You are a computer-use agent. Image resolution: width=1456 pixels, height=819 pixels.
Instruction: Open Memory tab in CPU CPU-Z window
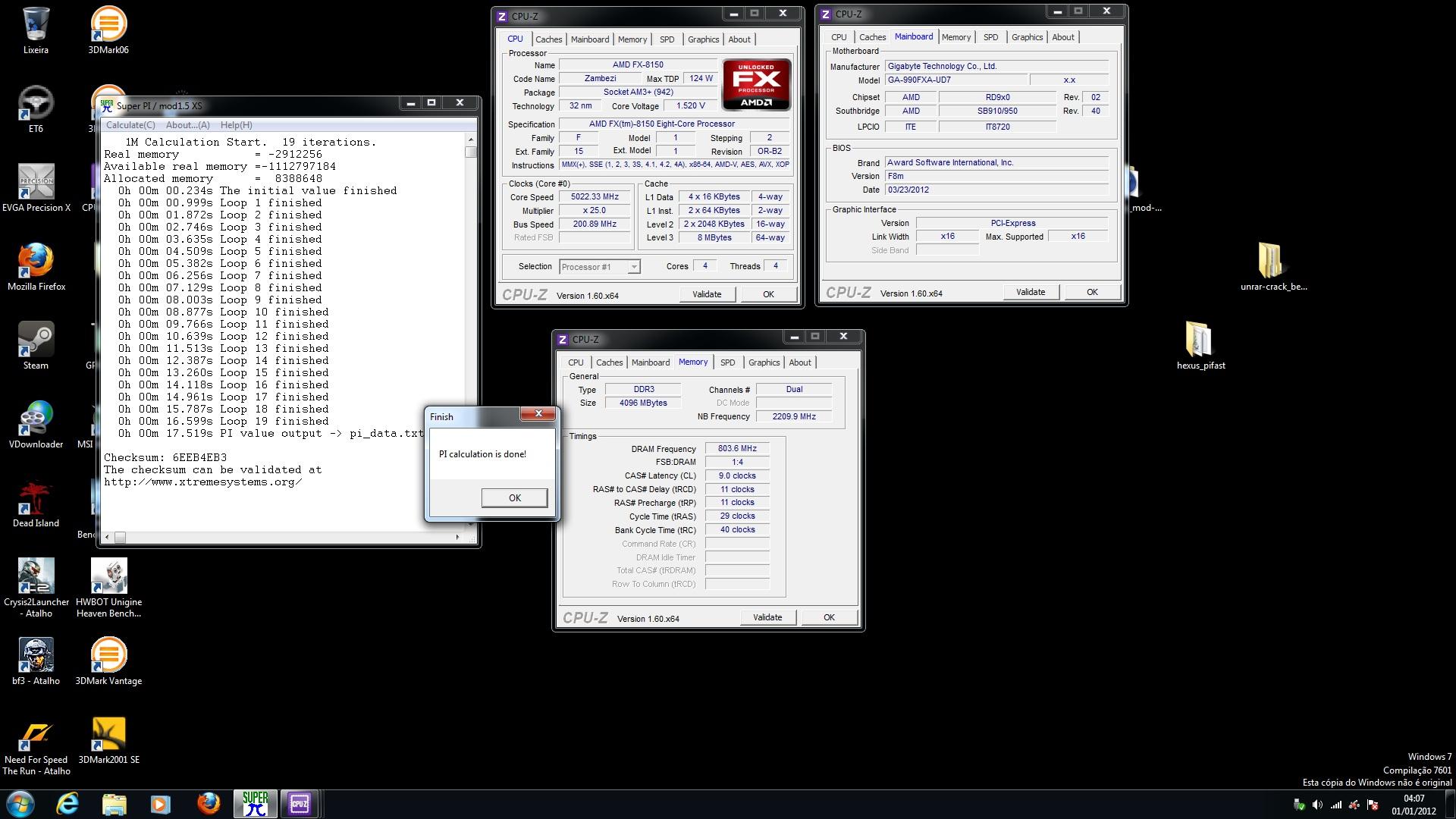[632, 39]
